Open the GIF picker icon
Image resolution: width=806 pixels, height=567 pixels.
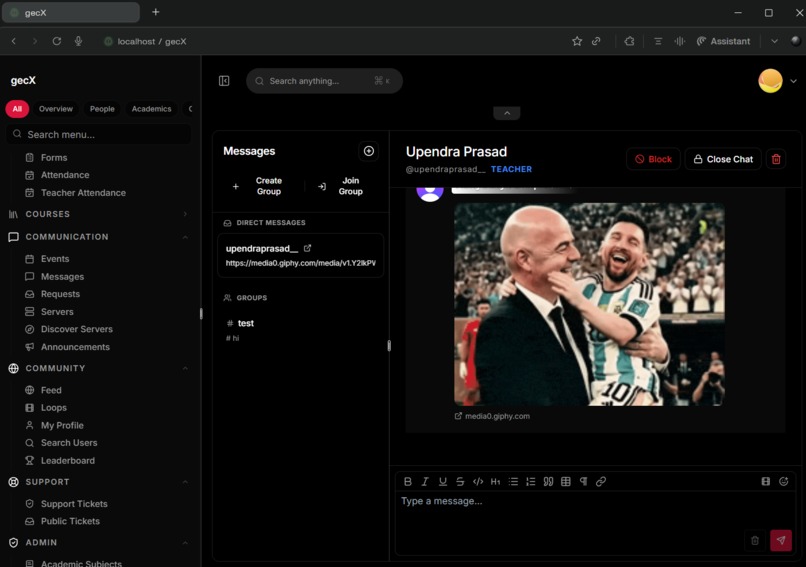click(765, 482)
